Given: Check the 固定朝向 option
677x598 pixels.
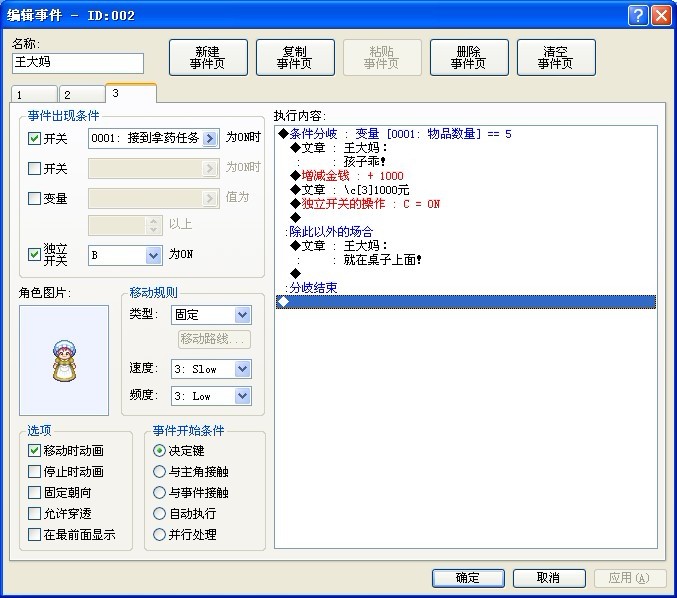Looking at the screenshot, I should point(34,492).
